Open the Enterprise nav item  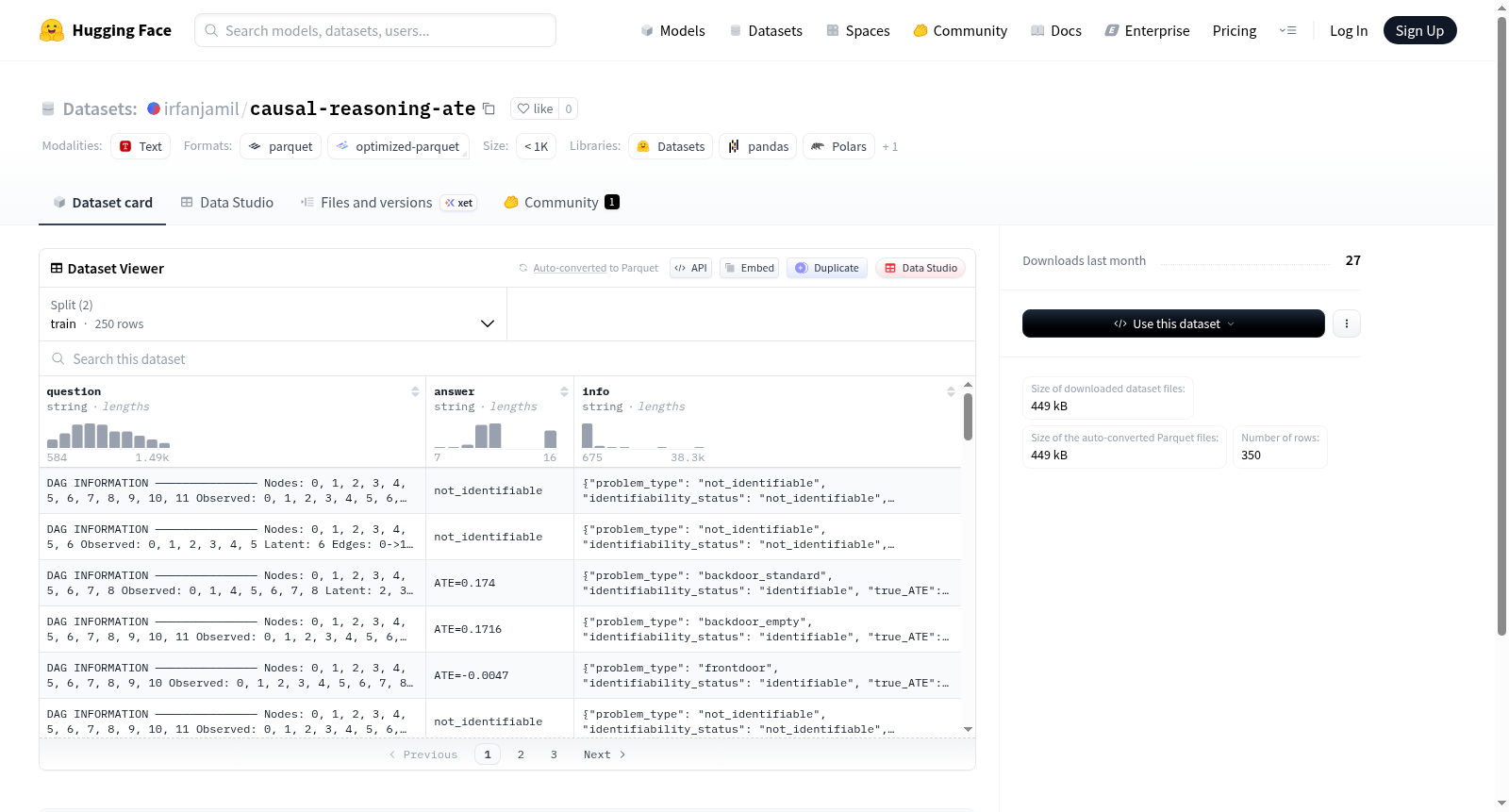1147,30
